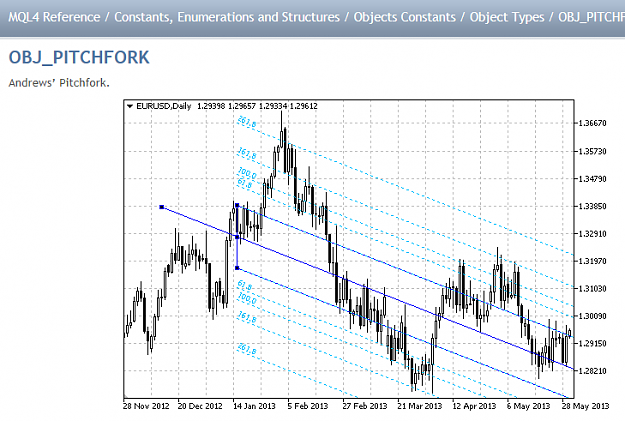Click the 12 Apr 2013 date label

pos(474,406)
